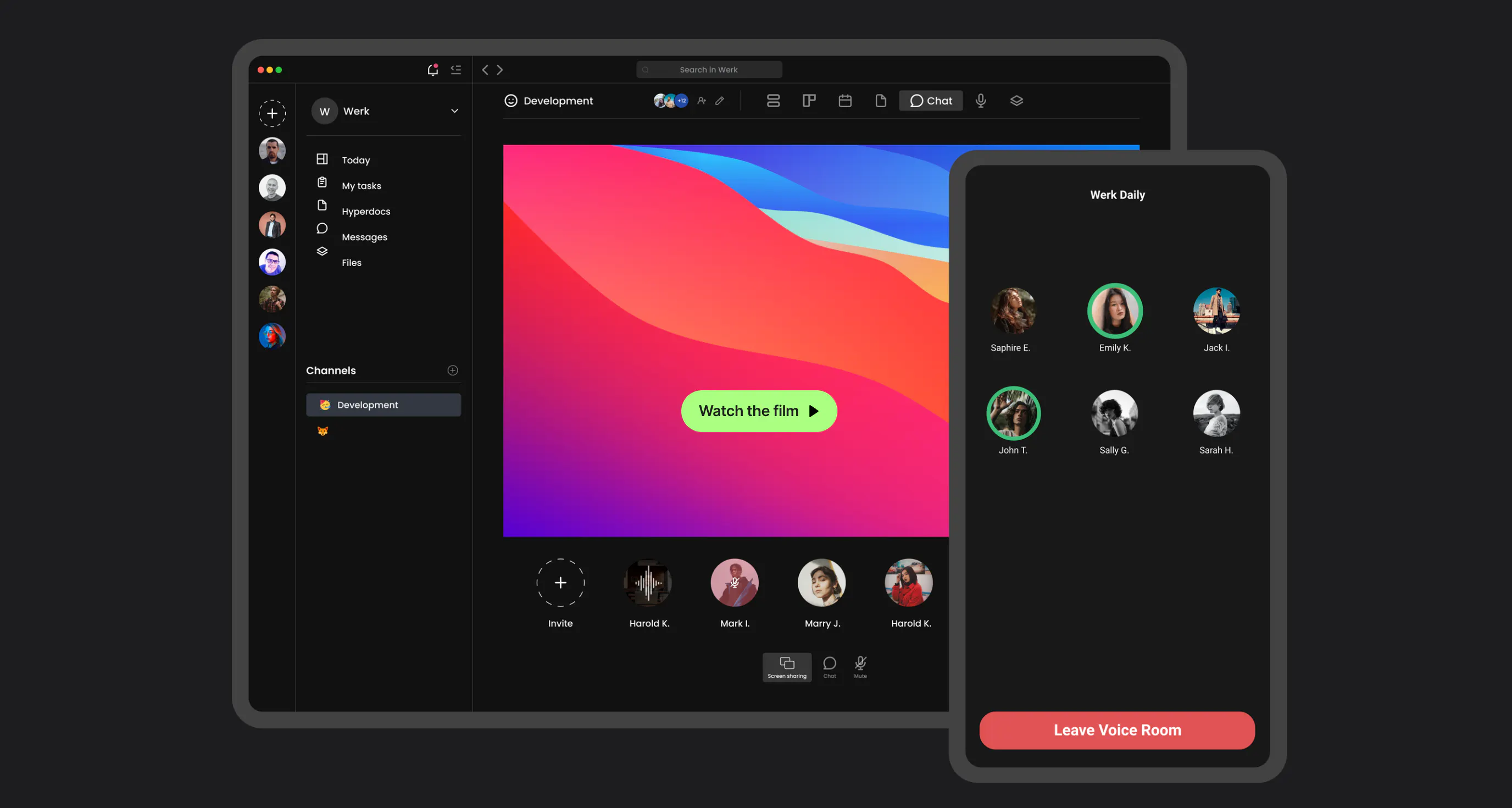This screenshot has width=1512, height=808.
Task: Collapse the sidebar with the list icon
Action: (456, 70)
